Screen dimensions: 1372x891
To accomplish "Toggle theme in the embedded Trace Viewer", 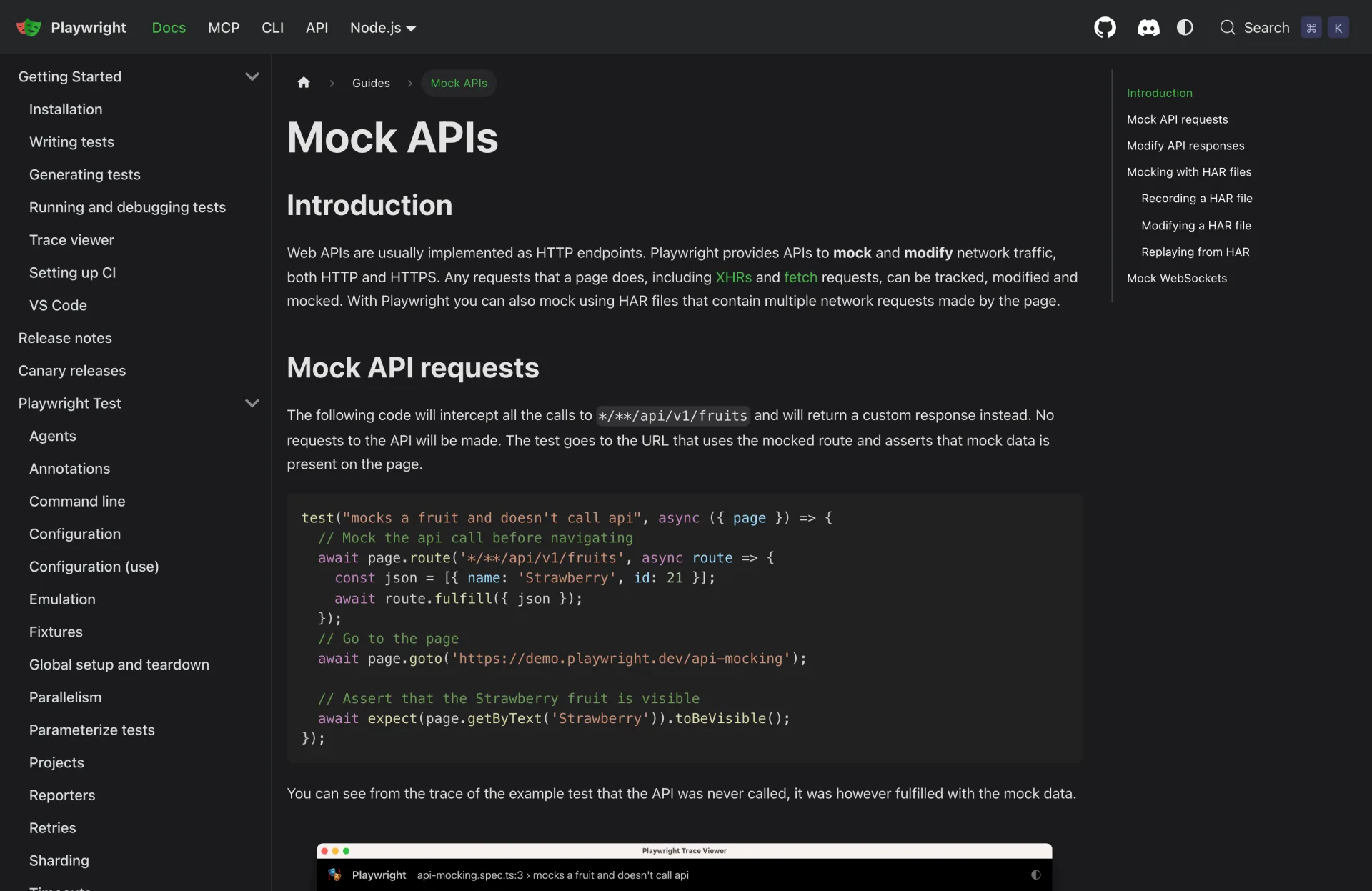I will click(1035, 875).
